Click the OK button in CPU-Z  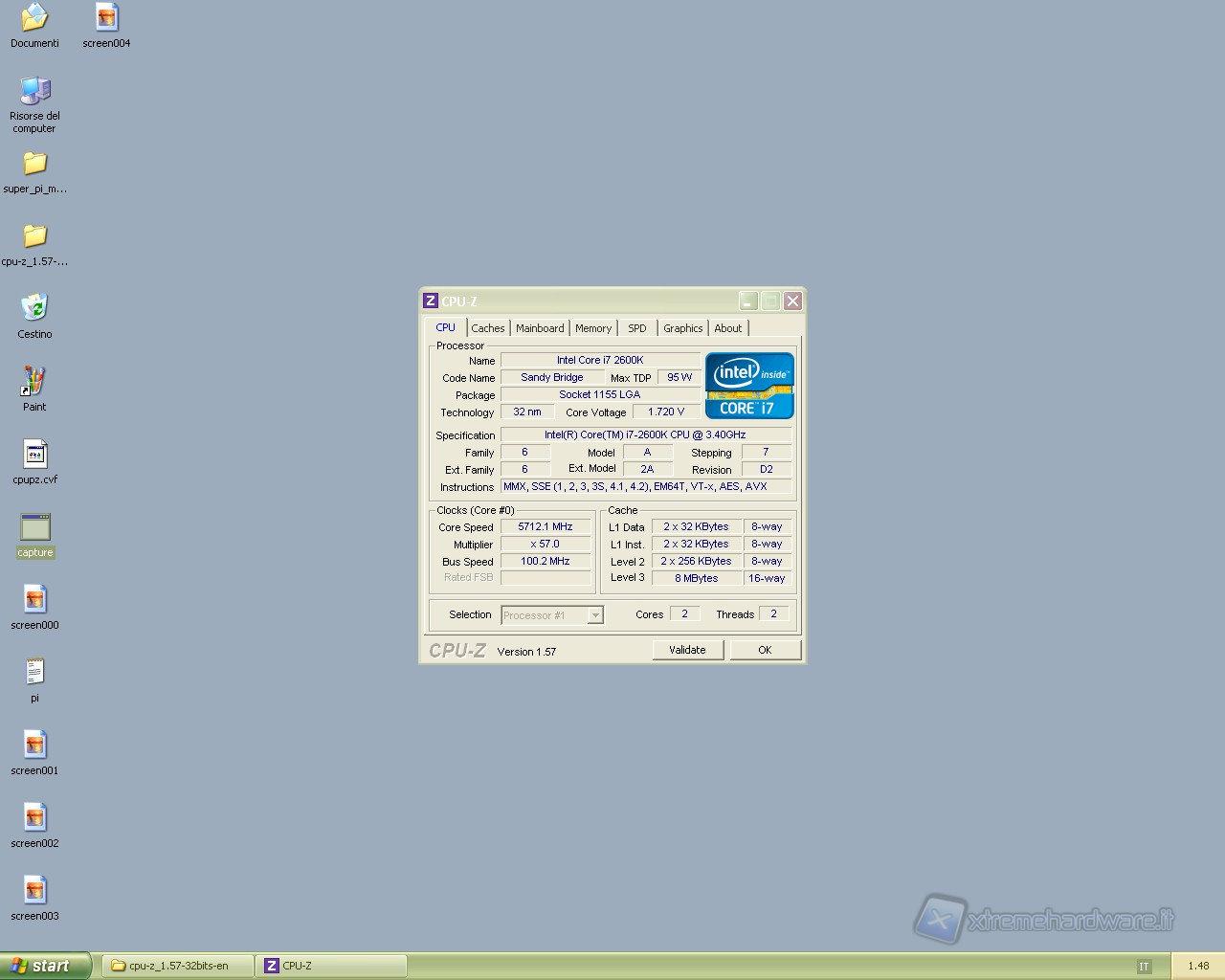765,650
